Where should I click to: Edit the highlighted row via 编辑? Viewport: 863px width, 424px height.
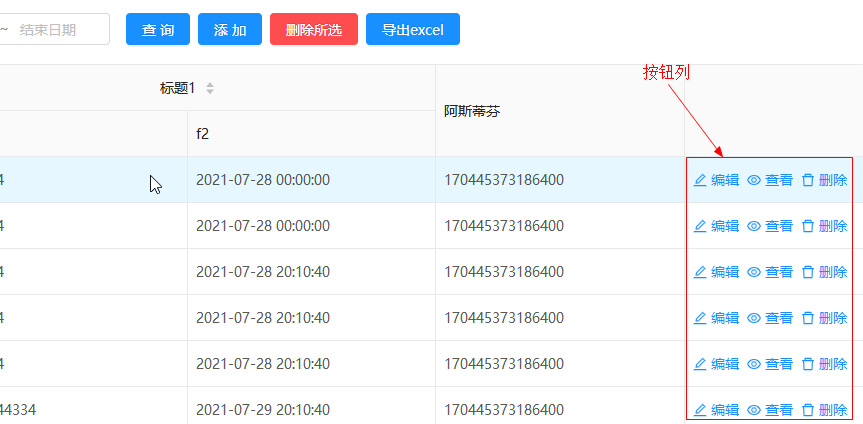[x=716, y=180]
